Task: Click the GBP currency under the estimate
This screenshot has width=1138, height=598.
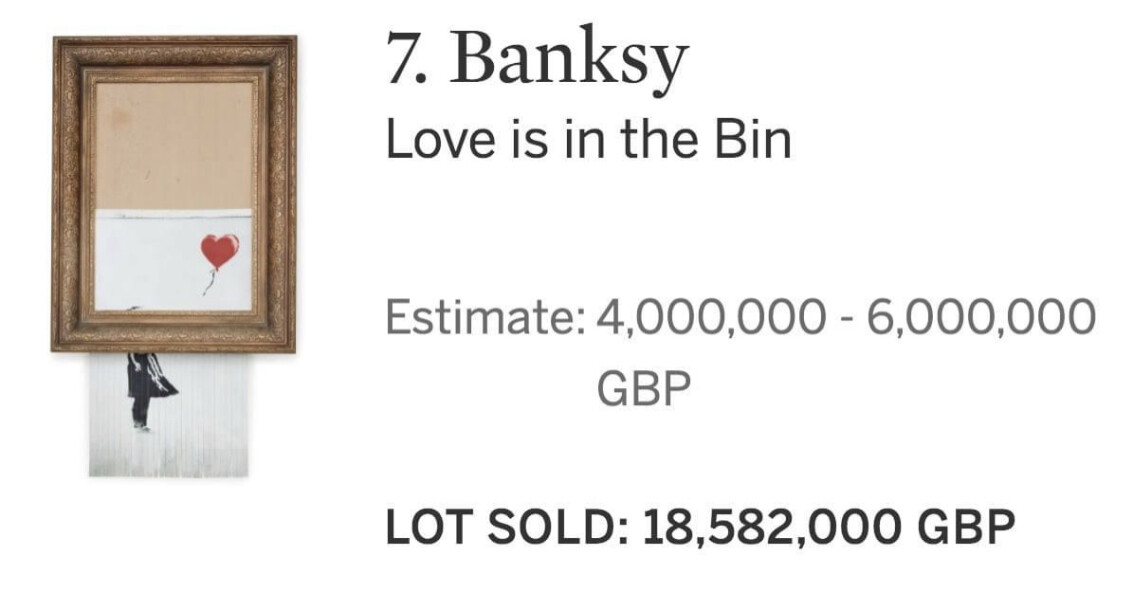Action: pos(644,388)
